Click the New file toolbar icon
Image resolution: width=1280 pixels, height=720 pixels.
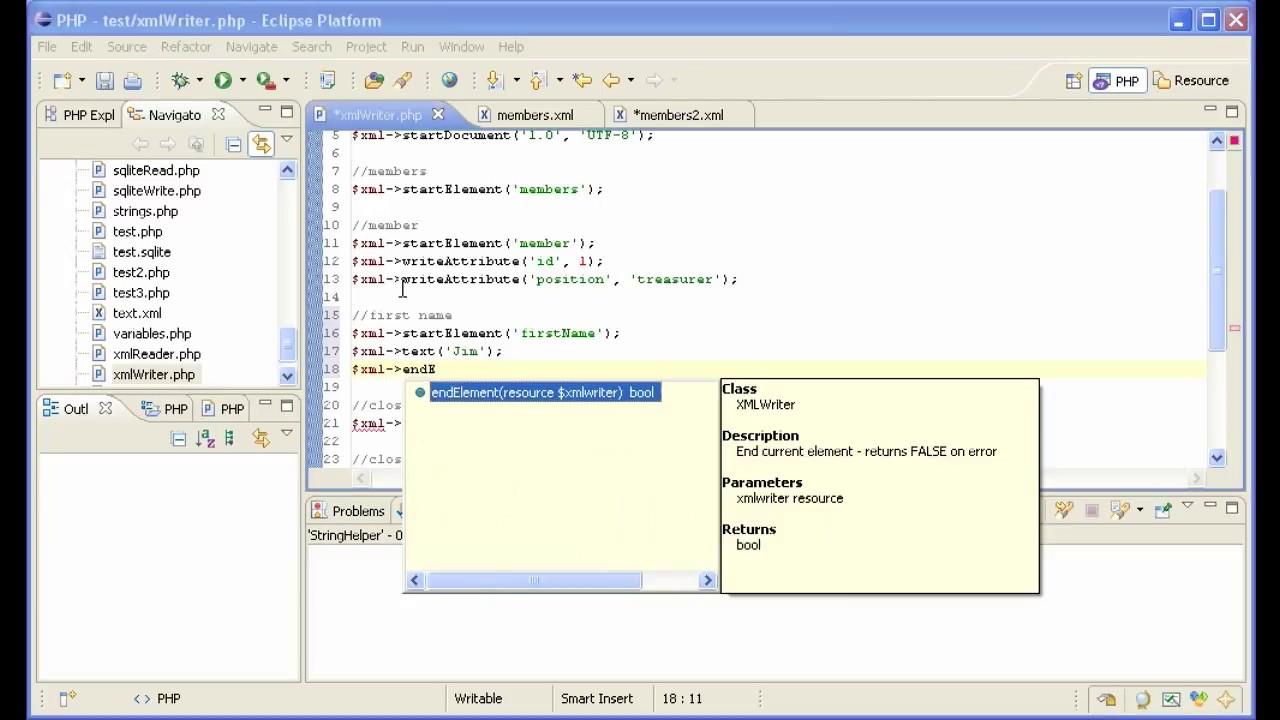(62, 81)
